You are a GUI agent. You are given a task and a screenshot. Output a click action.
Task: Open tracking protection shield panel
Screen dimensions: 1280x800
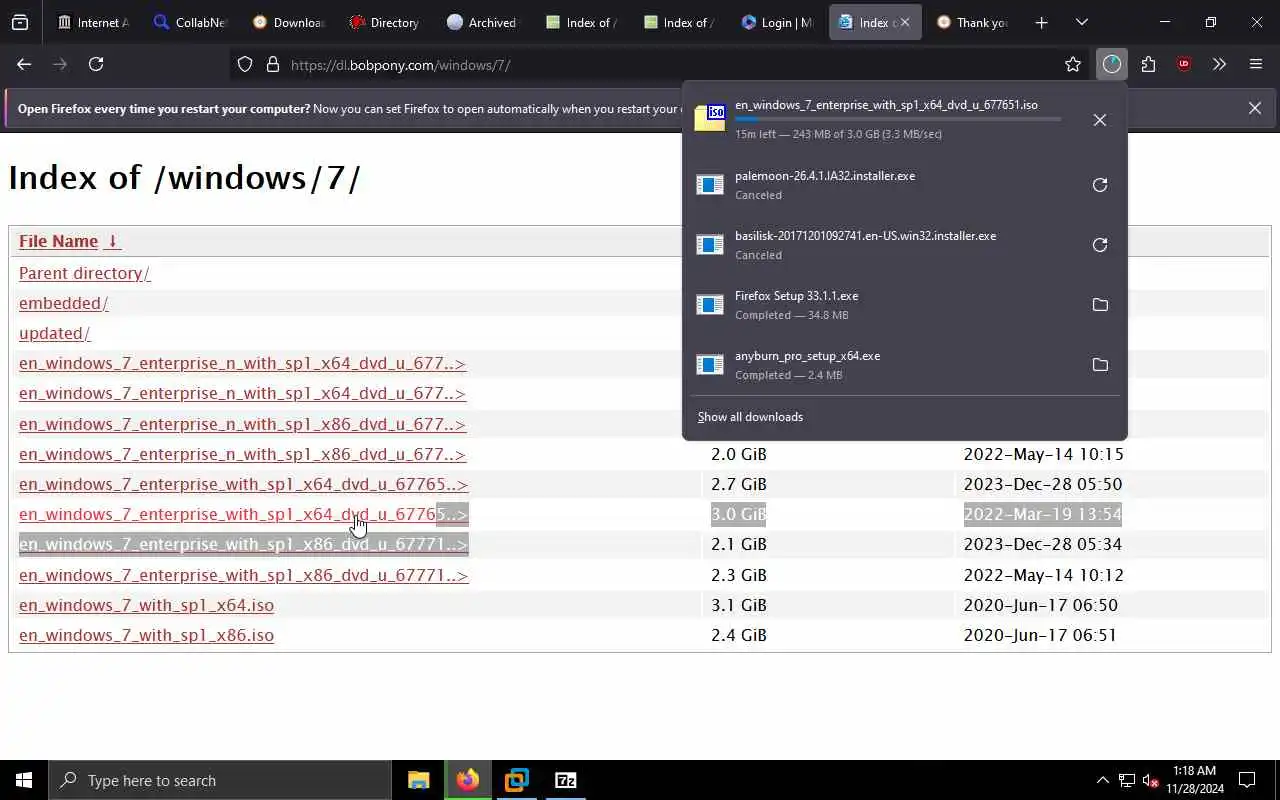point(245,64)
